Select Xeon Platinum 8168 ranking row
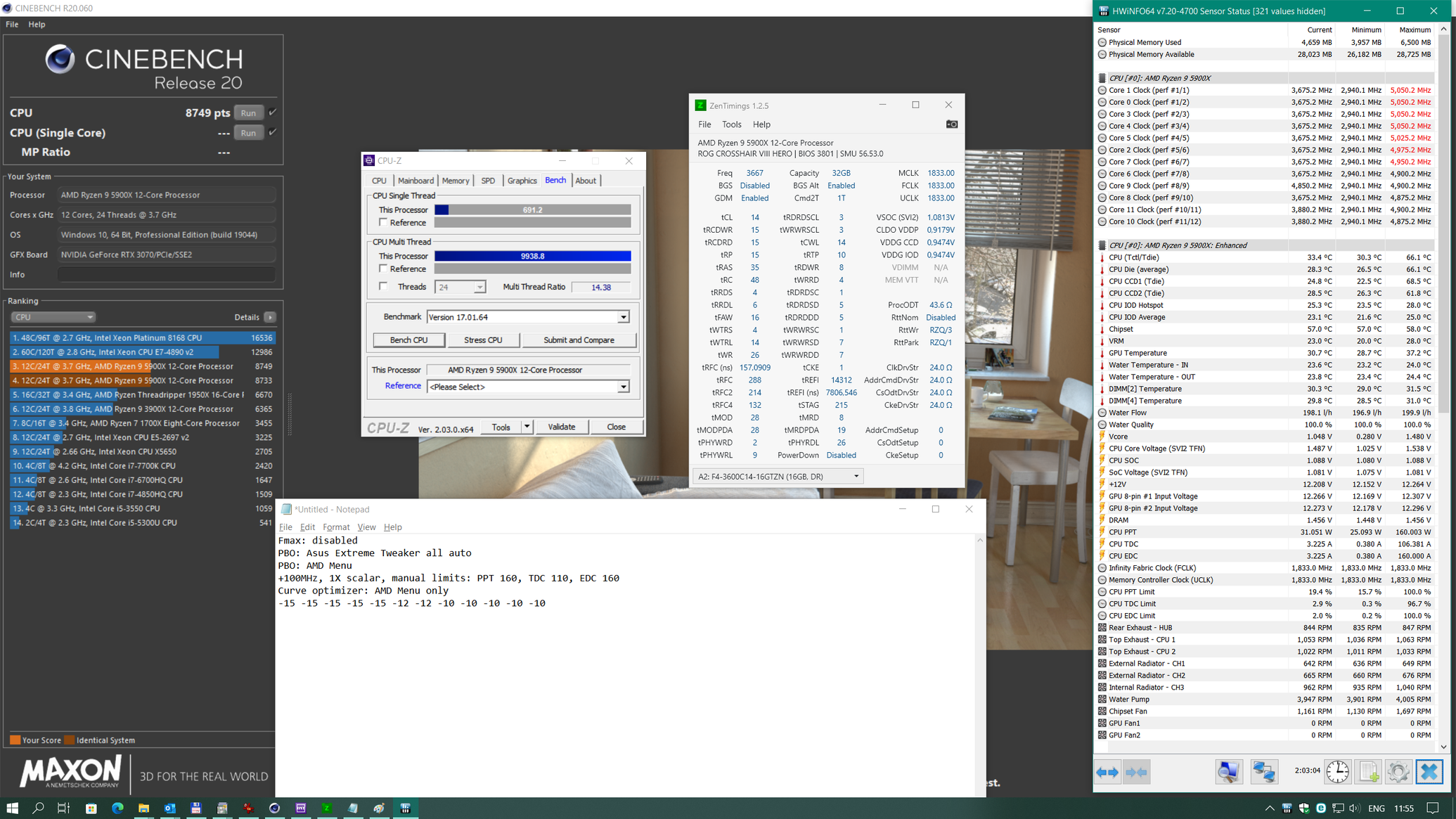The width and height of the screenshot is (1456, 819). pos(143,338)
